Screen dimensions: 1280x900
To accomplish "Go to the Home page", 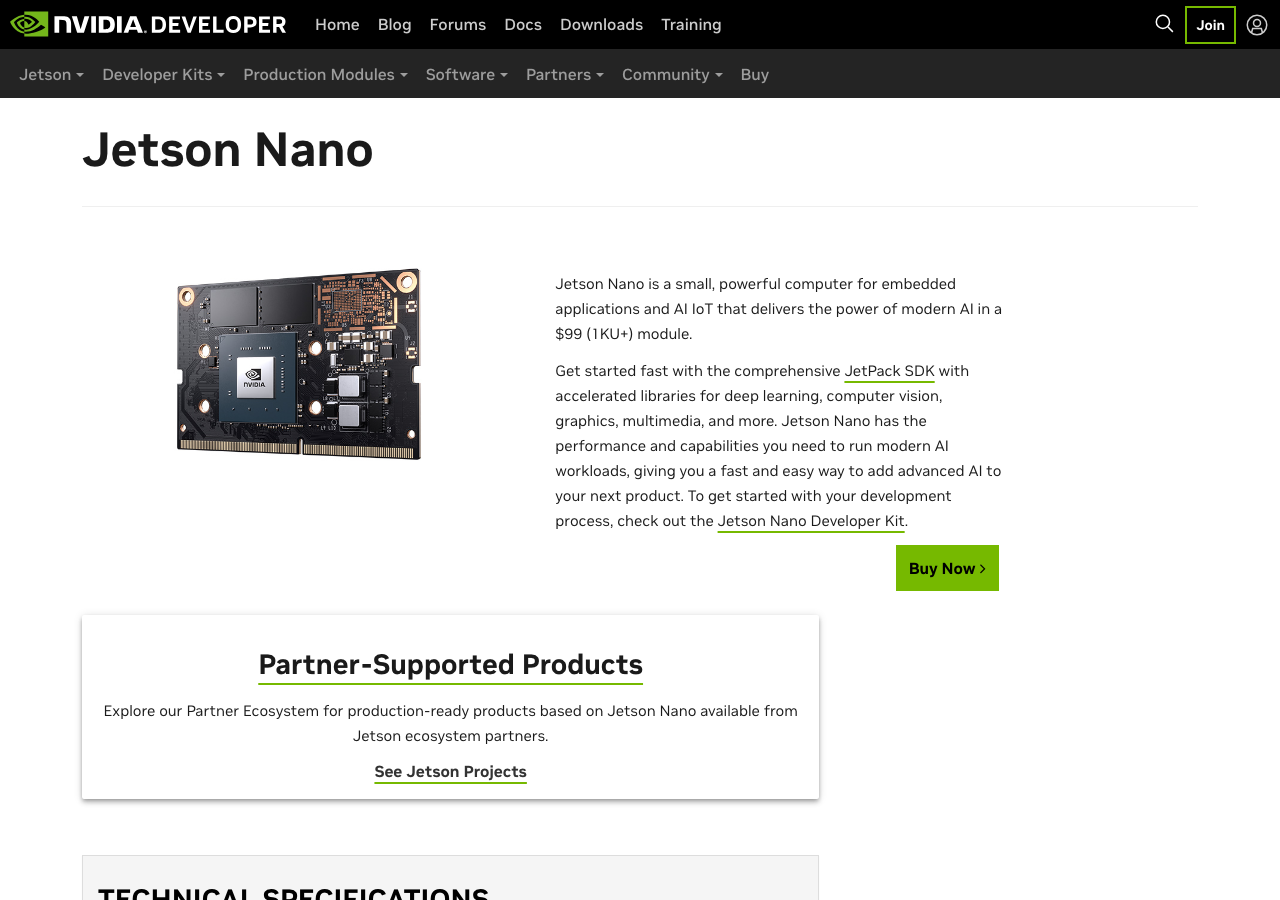I will (337, 24).
